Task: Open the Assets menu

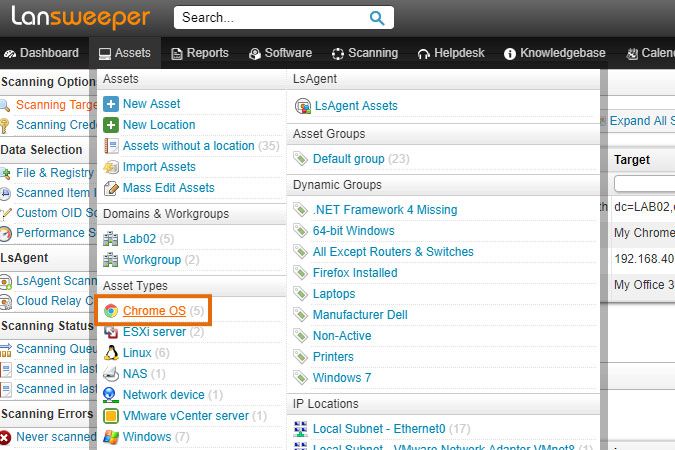Action: click(x=125, y=53)
